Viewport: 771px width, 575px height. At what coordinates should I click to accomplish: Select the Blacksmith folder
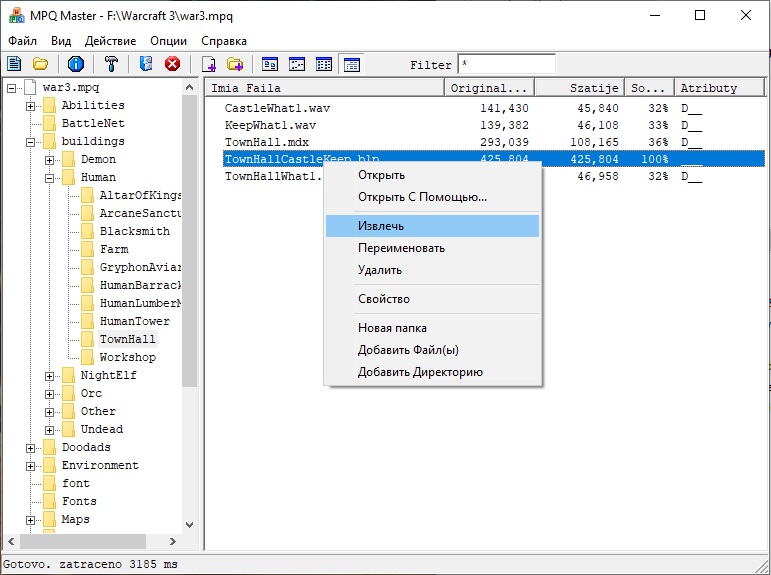coord(135,231)
